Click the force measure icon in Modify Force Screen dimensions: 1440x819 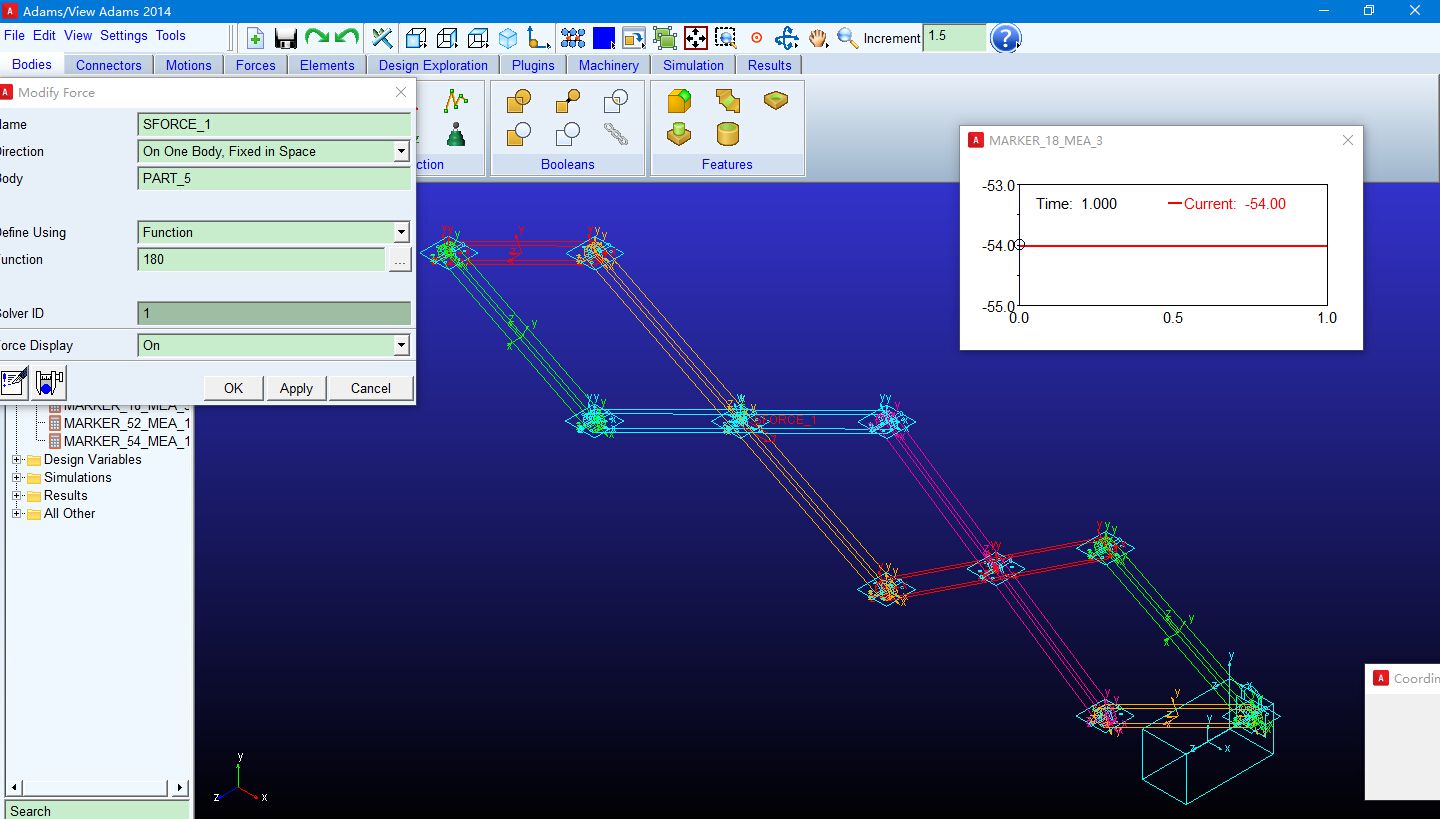coord(49,382)
